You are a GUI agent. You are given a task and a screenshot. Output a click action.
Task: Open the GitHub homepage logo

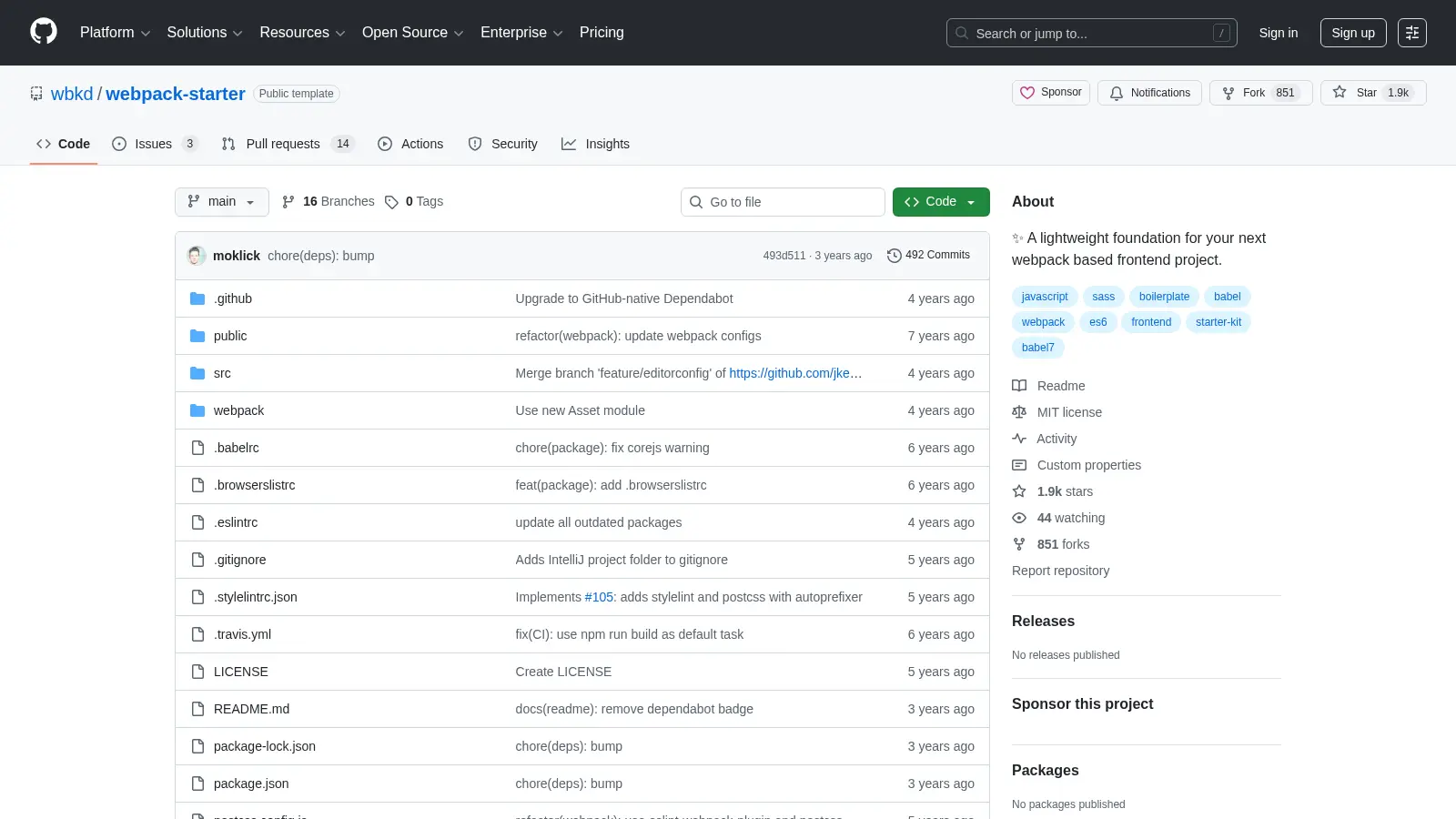[x=44, y=32]
